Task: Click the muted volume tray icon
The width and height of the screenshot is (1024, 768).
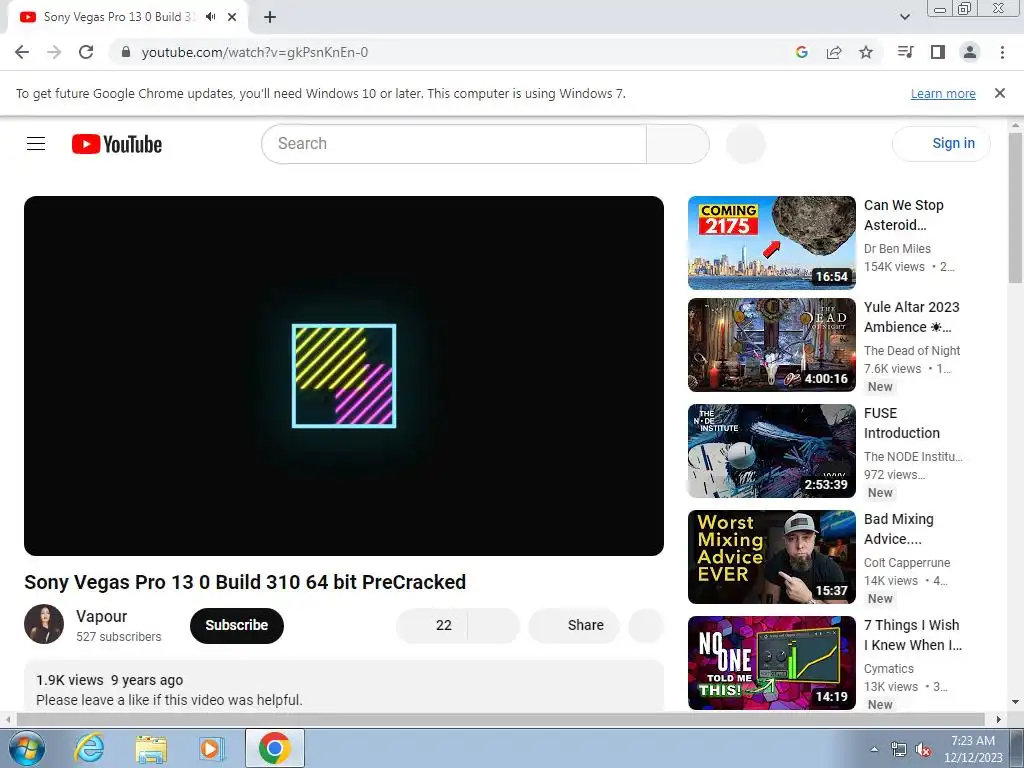Action: click(923, 749)
